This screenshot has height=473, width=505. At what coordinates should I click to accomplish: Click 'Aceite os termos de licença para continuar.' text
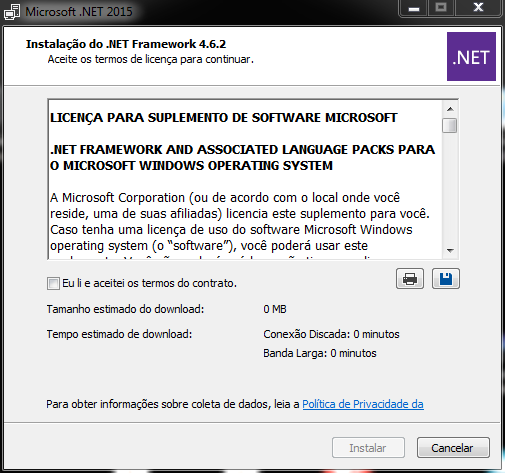point(151,59)
